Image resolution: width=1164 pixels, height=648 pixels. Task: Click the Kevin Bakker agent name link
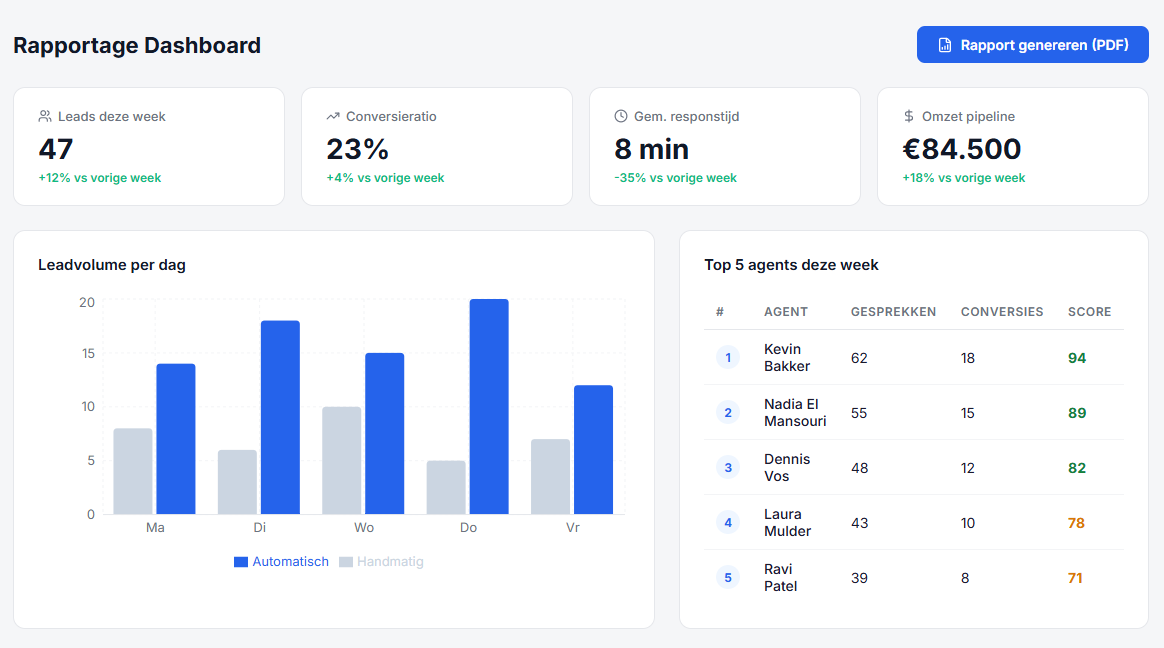click(786, 357)
